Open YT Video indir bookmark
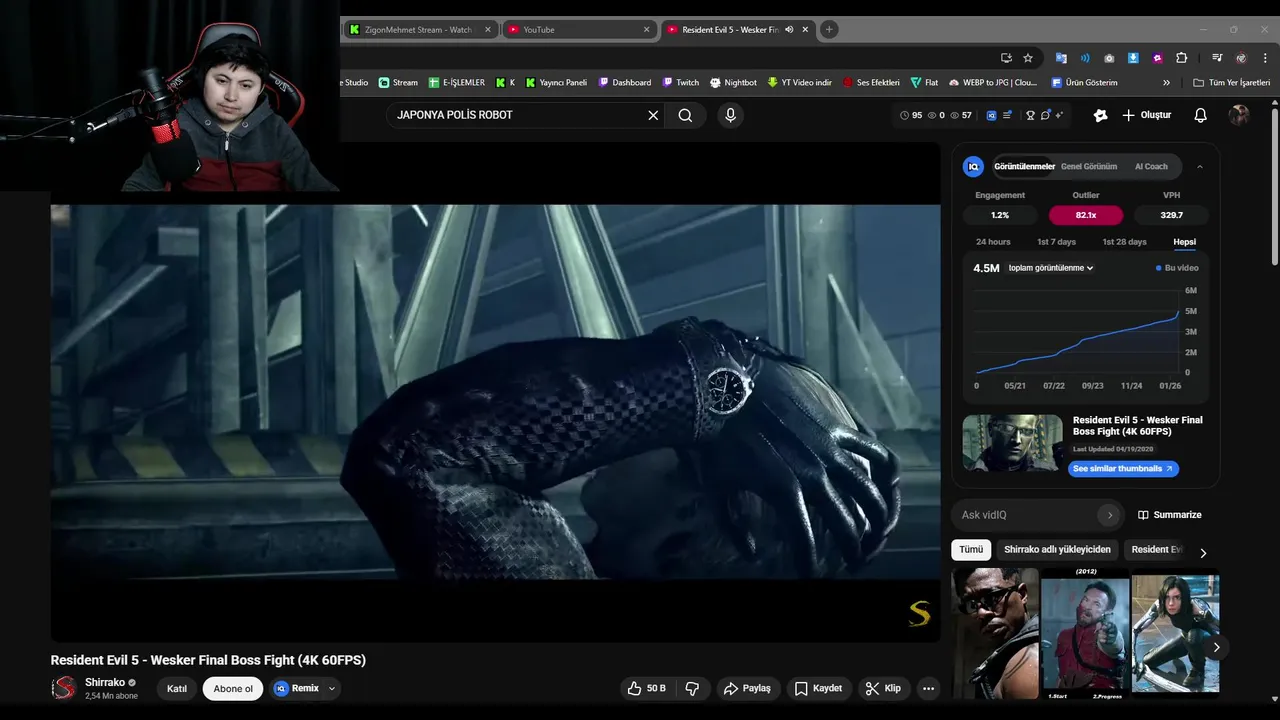Image resolution: width=1280 pixels, height=720 pixels. click(x=799, y=83)
